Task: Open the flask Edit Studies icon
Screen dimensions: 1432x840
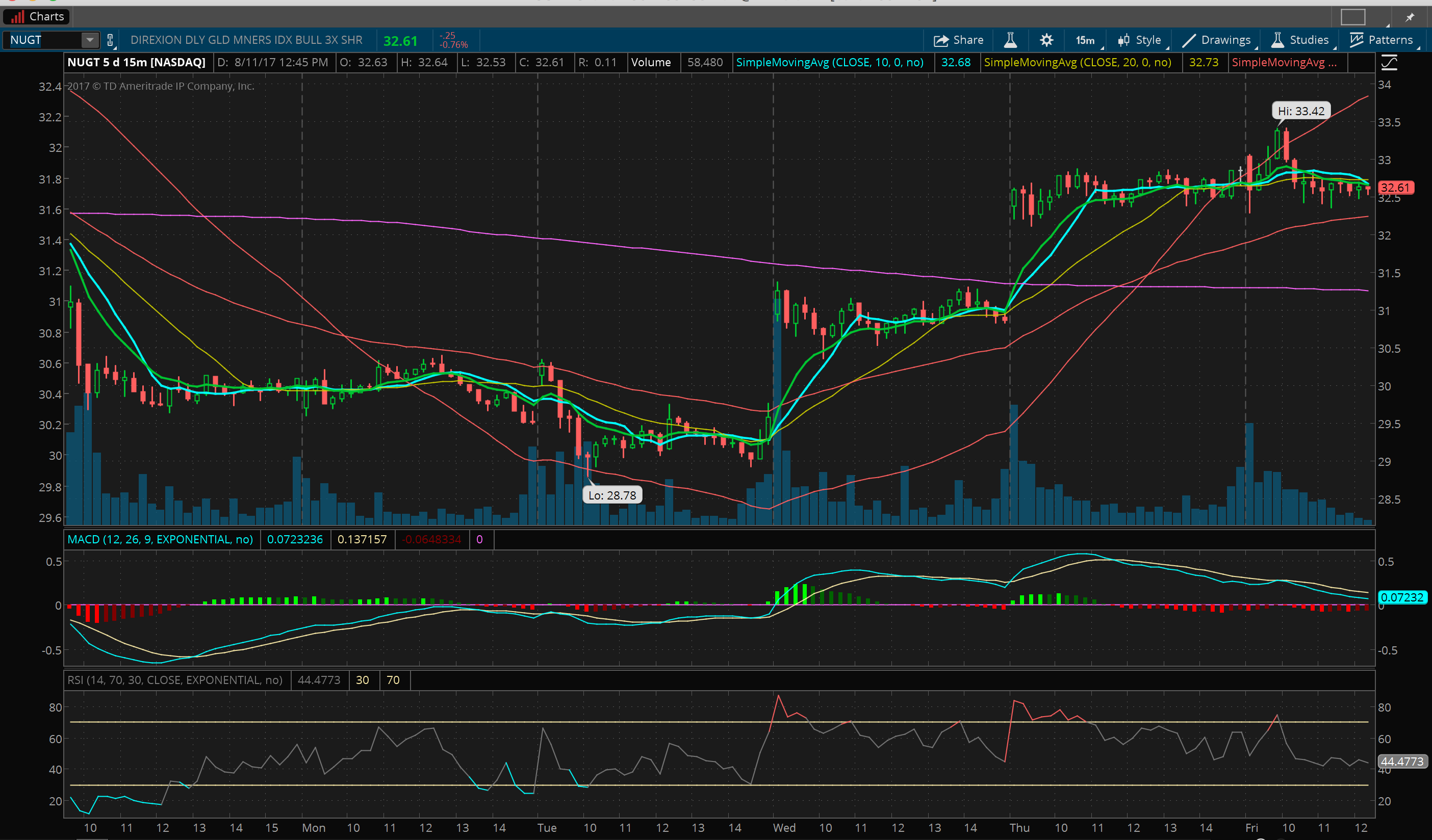Action: click(x=1010, y=40)
